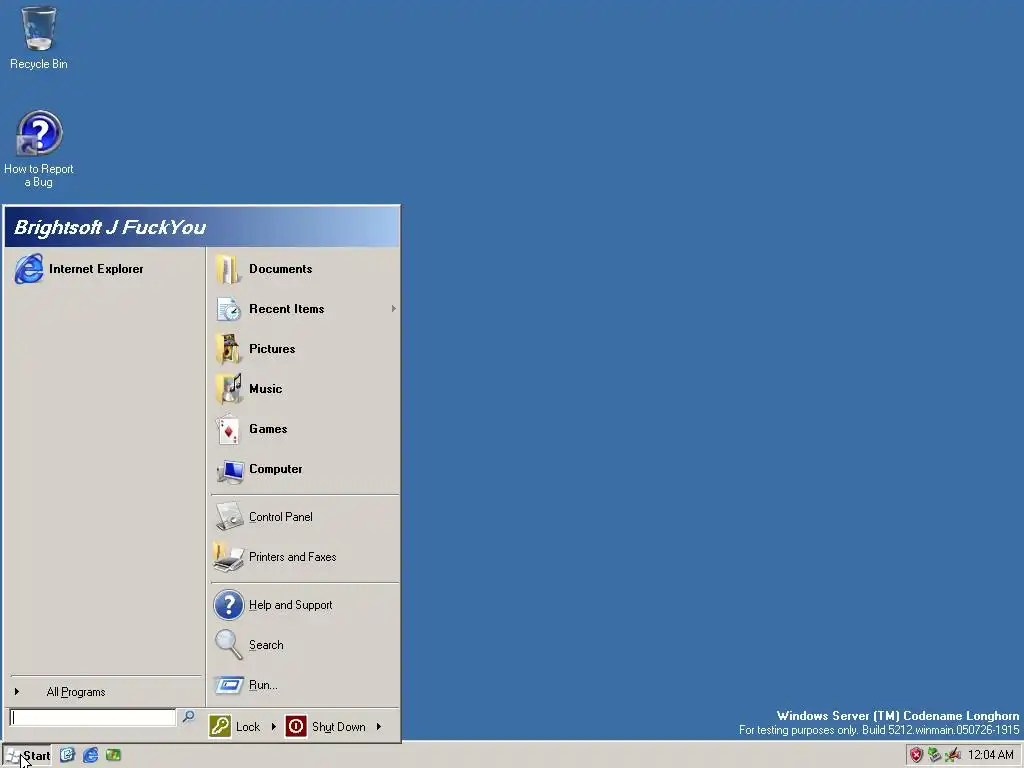Click the tray icon left of the clock
The image size is (1024, 768).
(953, 755)
